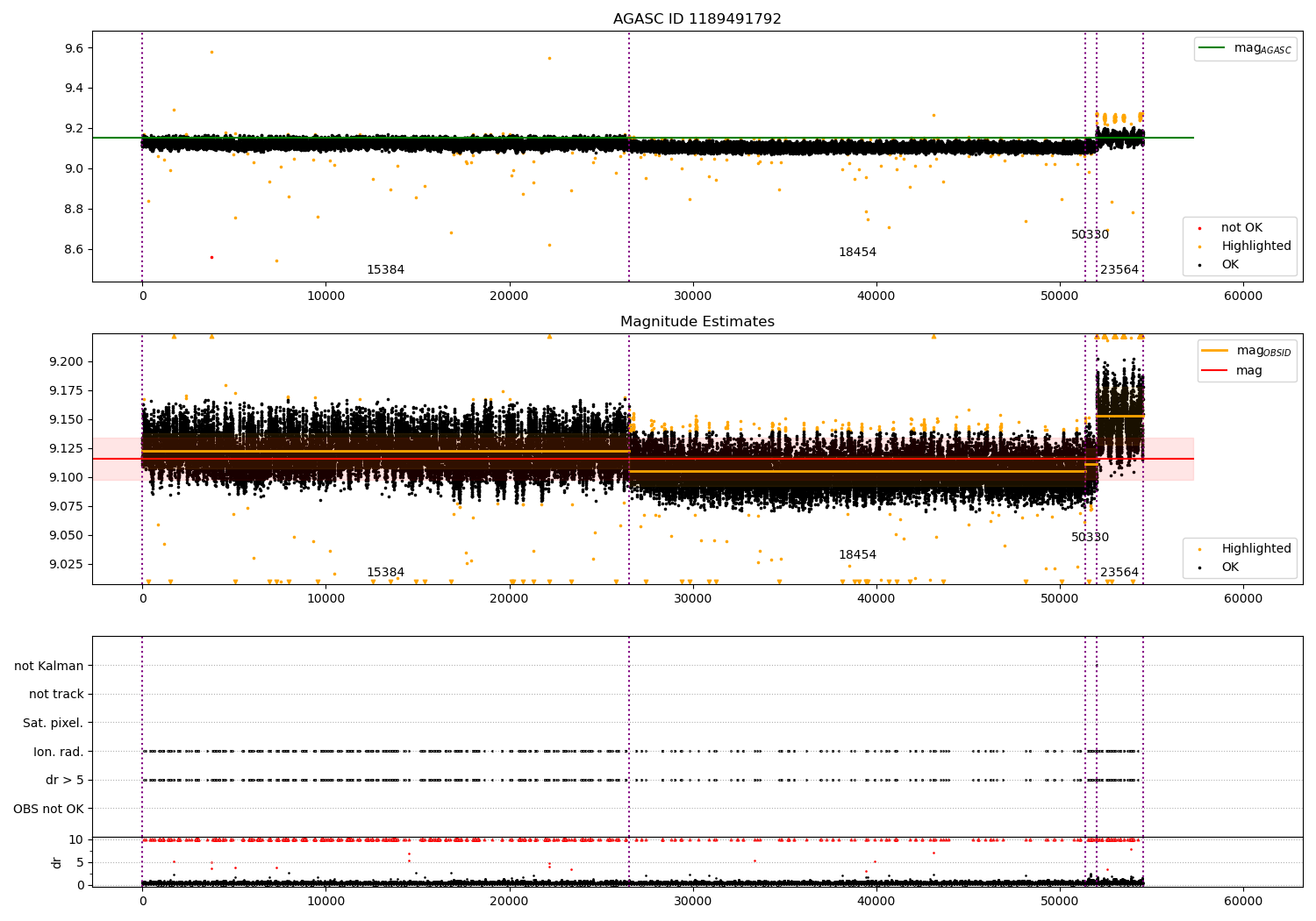This screenshot has height=921, width=1316.
Task: Click the 9.125 tick in Magnitude Estimates
Action: (67, 448)
